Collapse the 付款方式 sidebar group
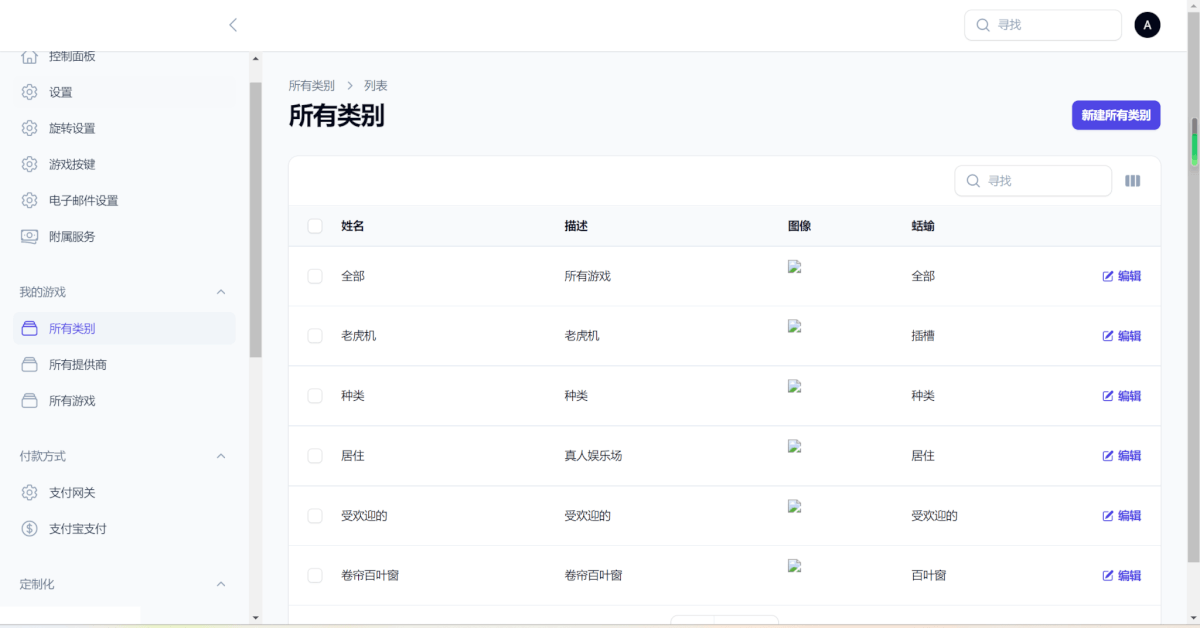 pyautogui.click(x=221, y=456)
